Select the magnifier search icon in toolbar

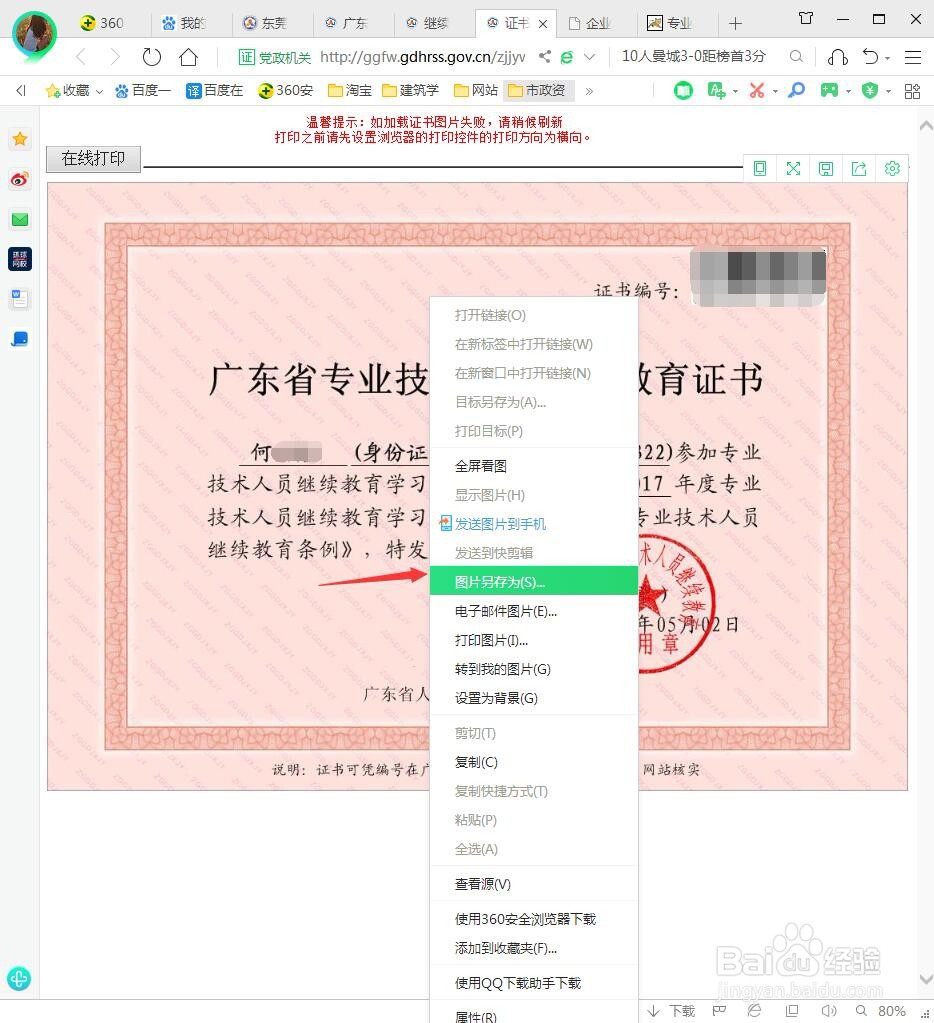(796, 90)
